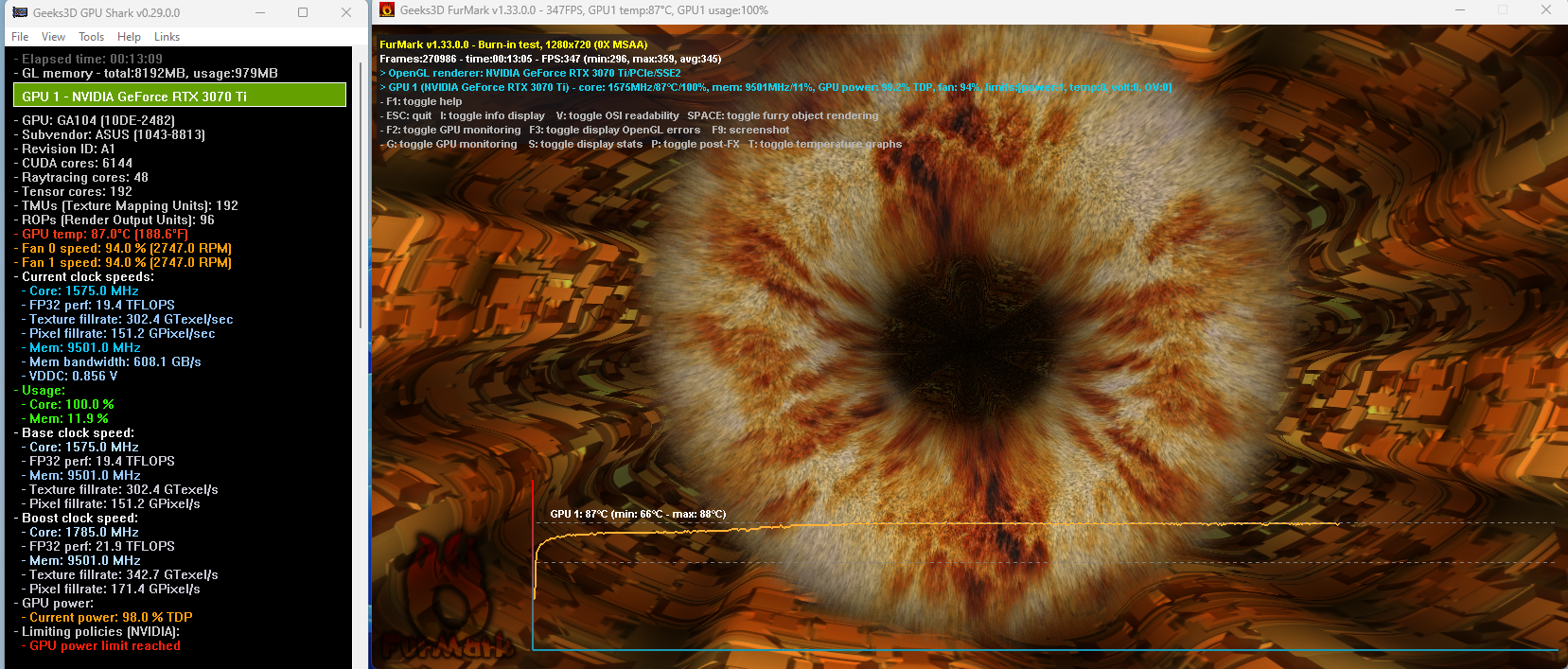The height and width of the screenshot is (669, 1568).
Task: Click Core: 1575.0 MHz under Current clock speeds
Action: (x=80, y=290)
